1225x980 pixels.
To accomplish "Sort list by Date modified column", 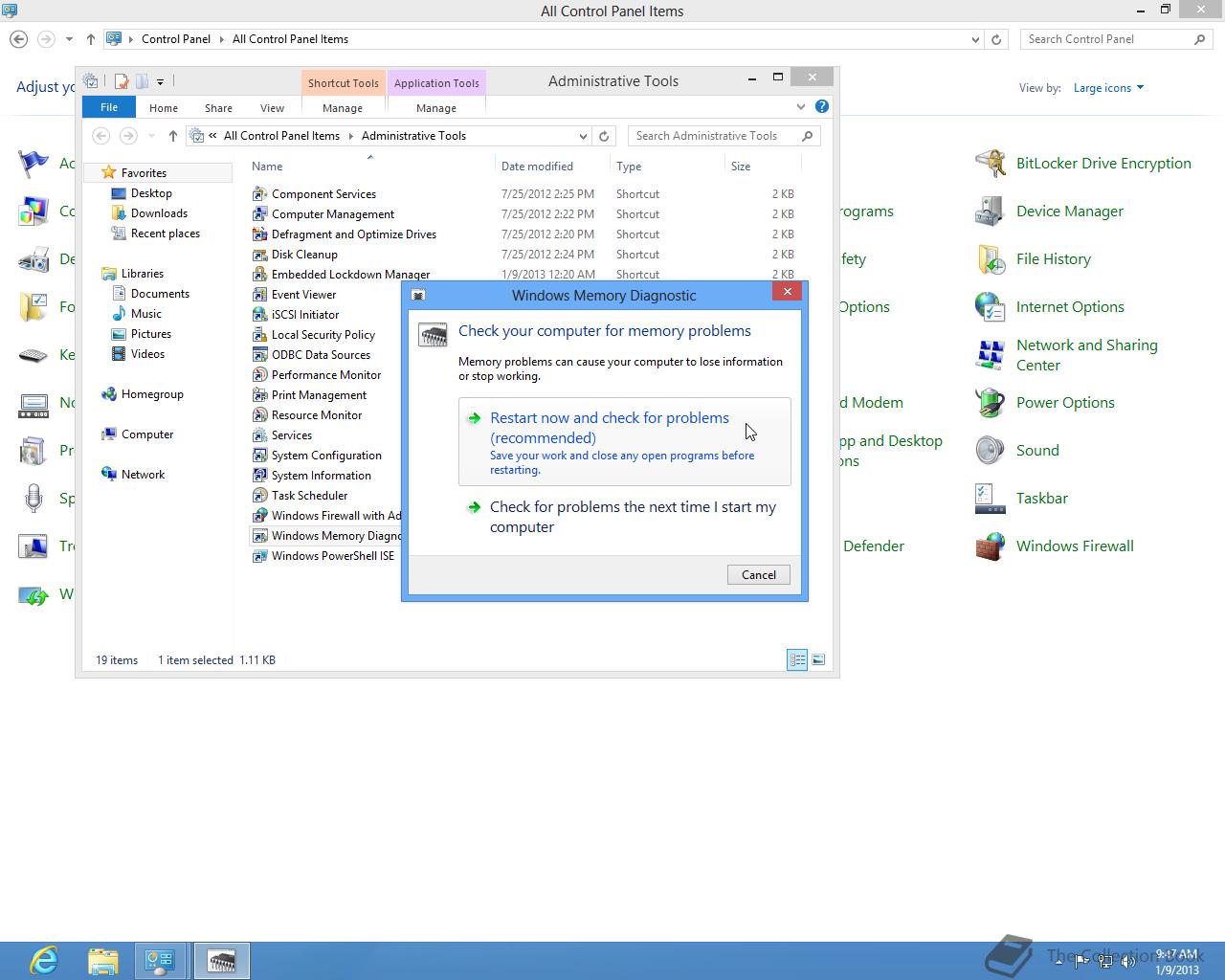I will (x=552, y=167).
